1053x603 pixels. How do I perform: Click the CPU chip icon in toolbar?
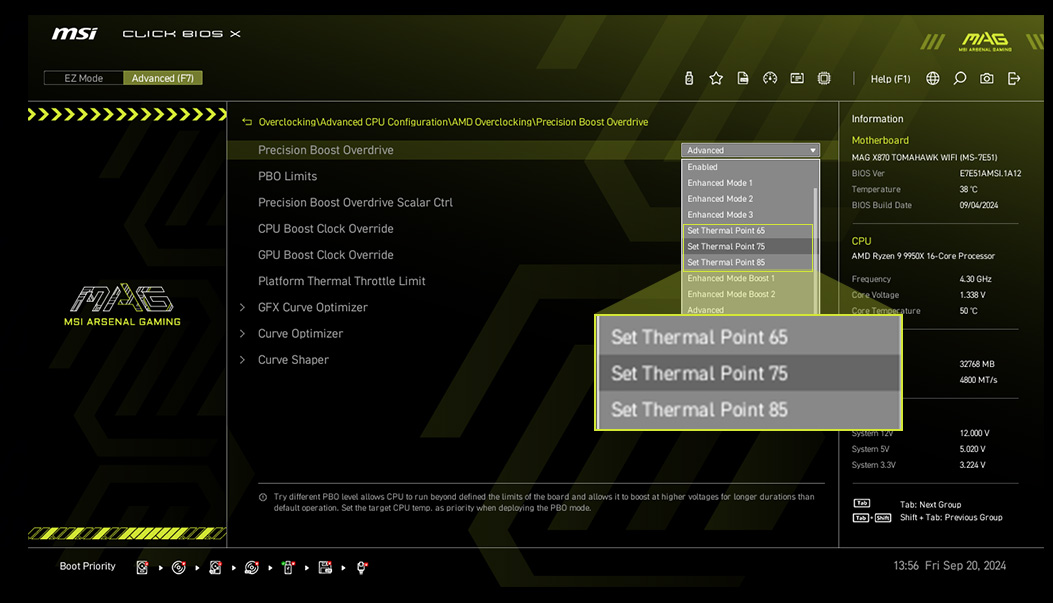pyautogui.click(x=824, y=78)
